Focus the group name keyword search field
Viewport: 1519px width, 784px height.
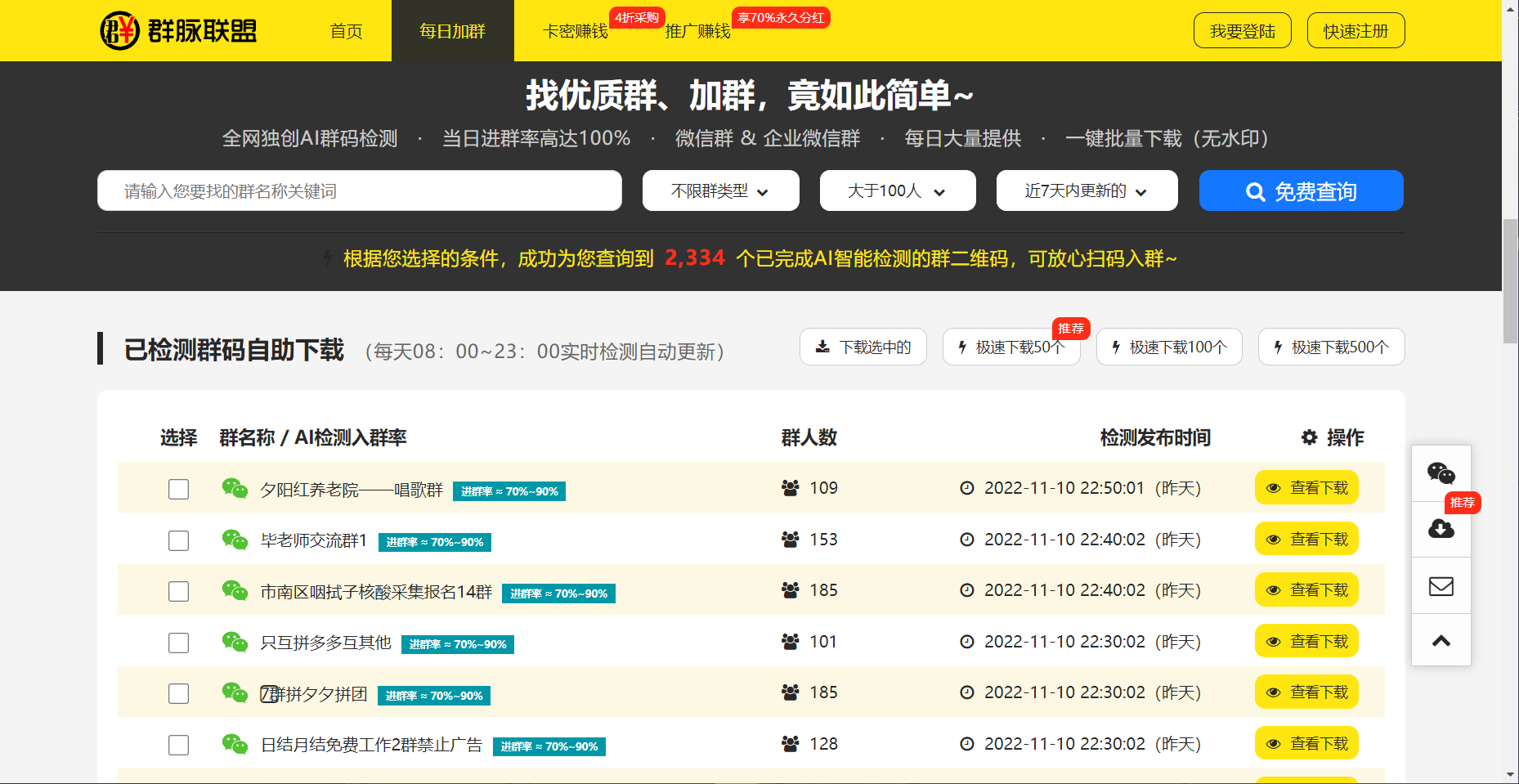click(360, 190)
